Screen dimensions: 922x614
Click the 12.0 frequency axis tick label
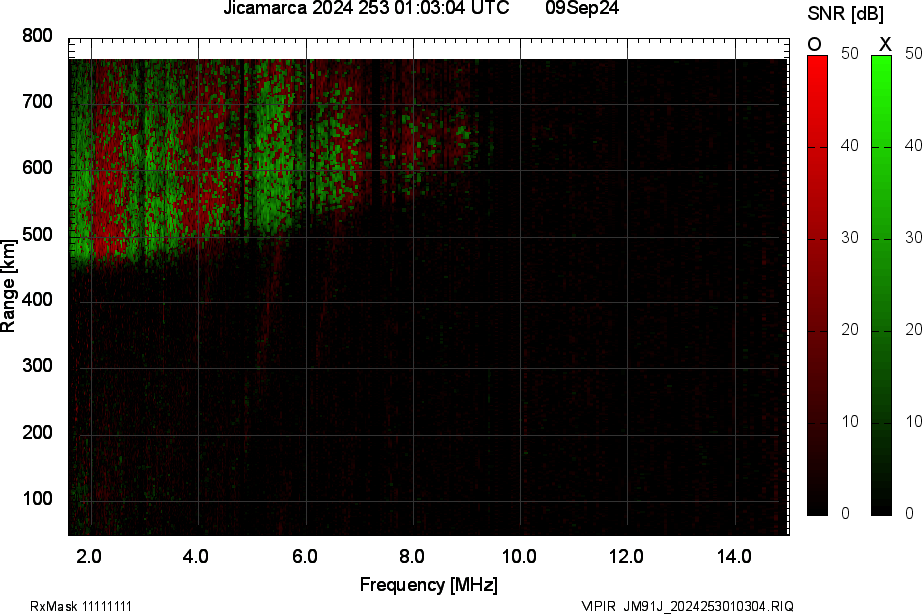coord(626,556)
